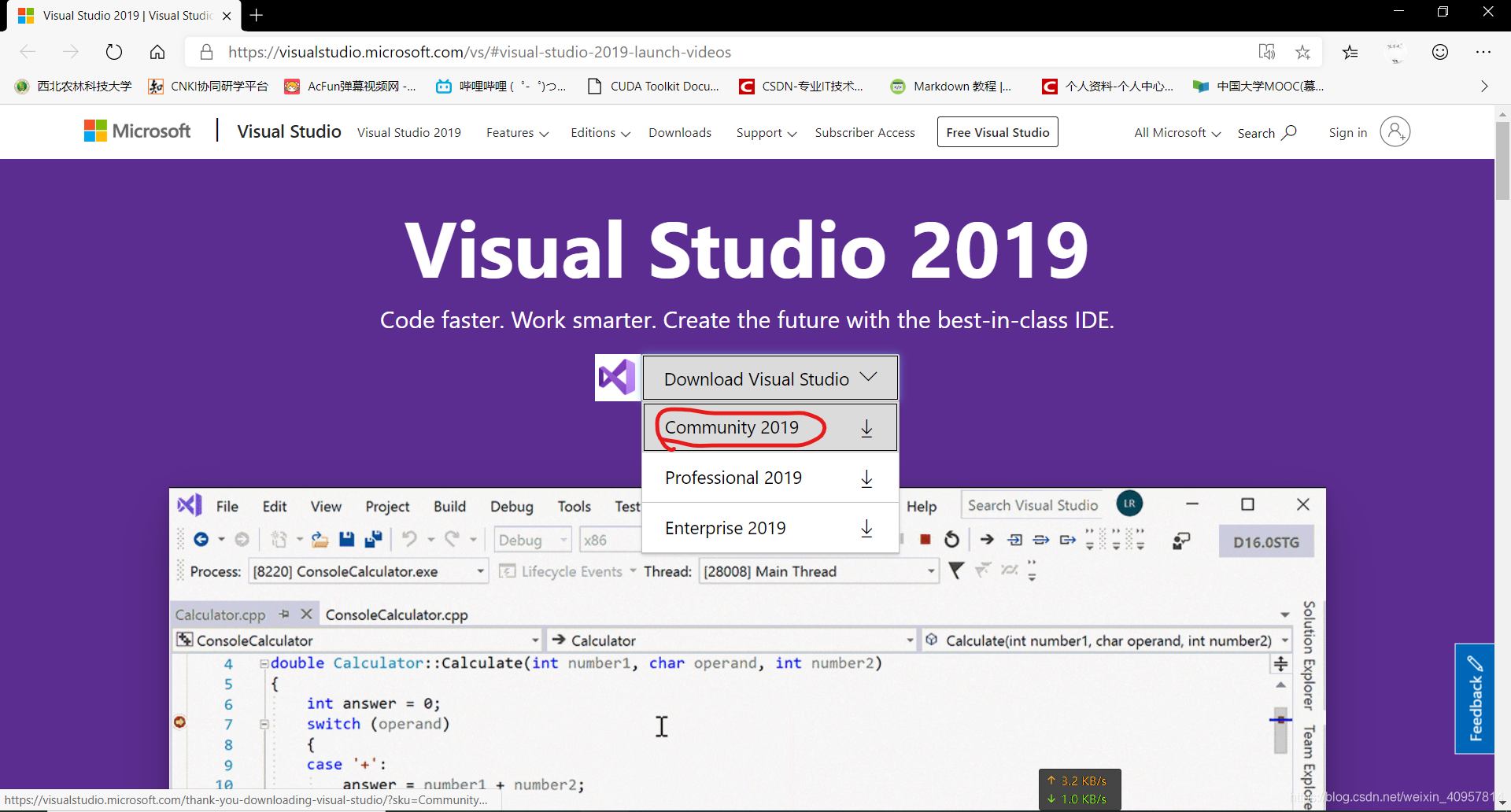Click the Visual Studio 2019 nav link
Image resolution: width=1511 pixels, height=812 pixels.
pyautogui.click(x=409, y=132)
